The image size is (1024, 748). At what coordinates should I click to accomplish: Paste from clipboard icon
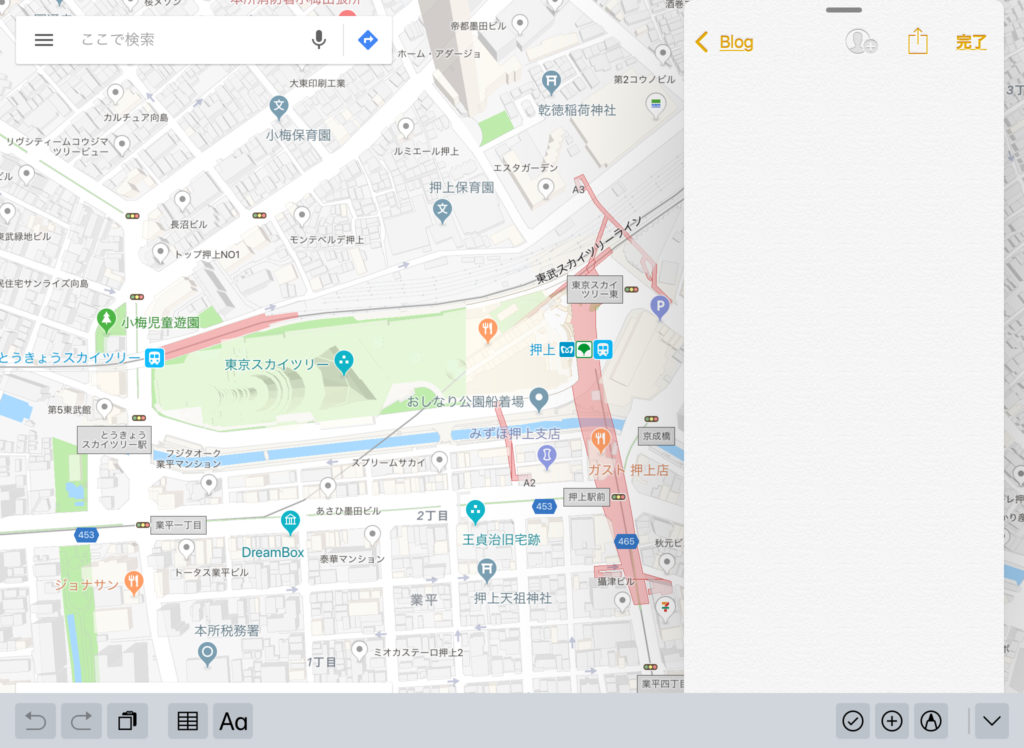(x=127, y=721)
